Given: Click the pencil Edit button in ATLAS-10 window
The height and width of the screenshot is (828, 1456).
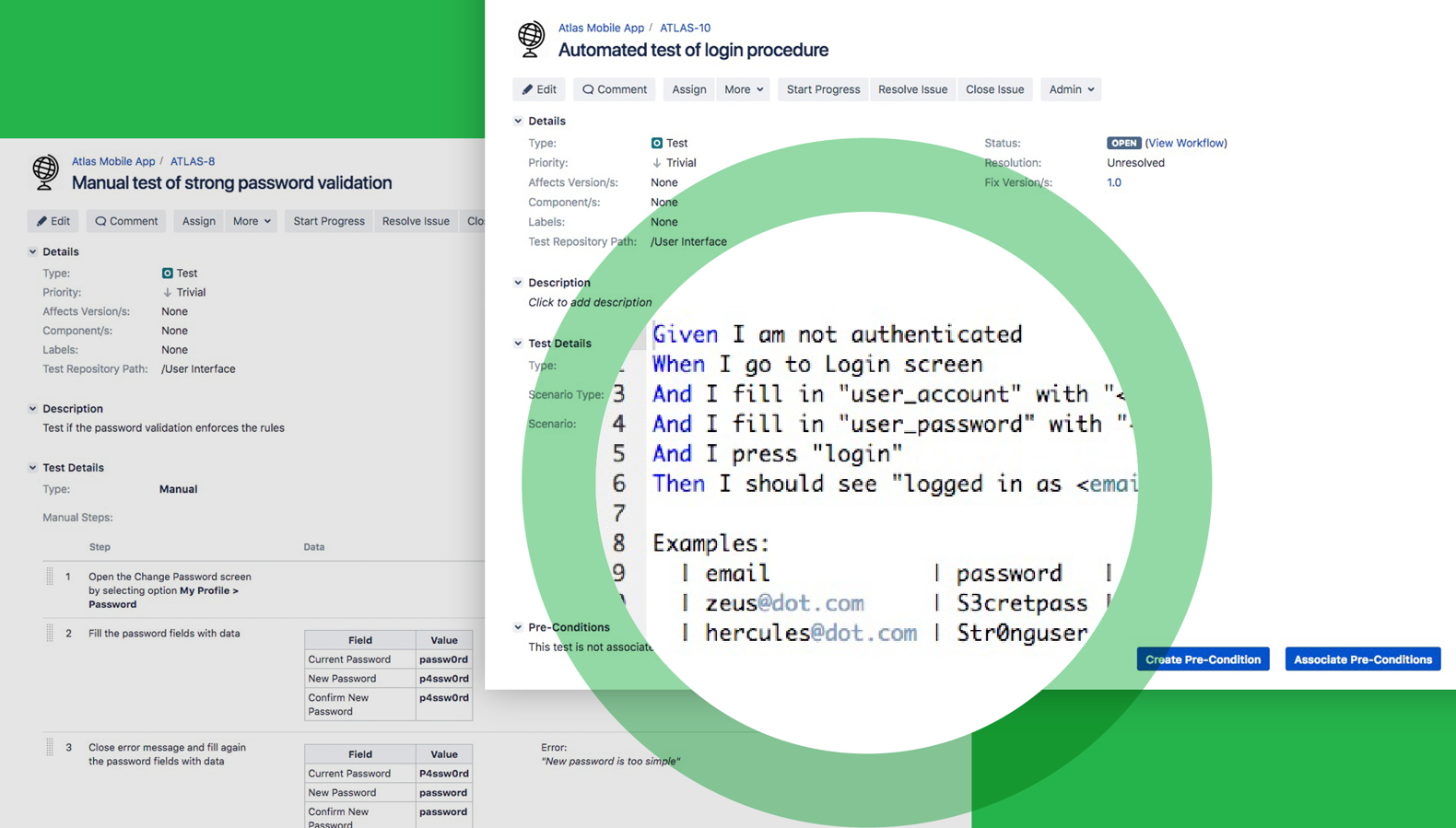Looking at the screenshot, I should 539,89.
